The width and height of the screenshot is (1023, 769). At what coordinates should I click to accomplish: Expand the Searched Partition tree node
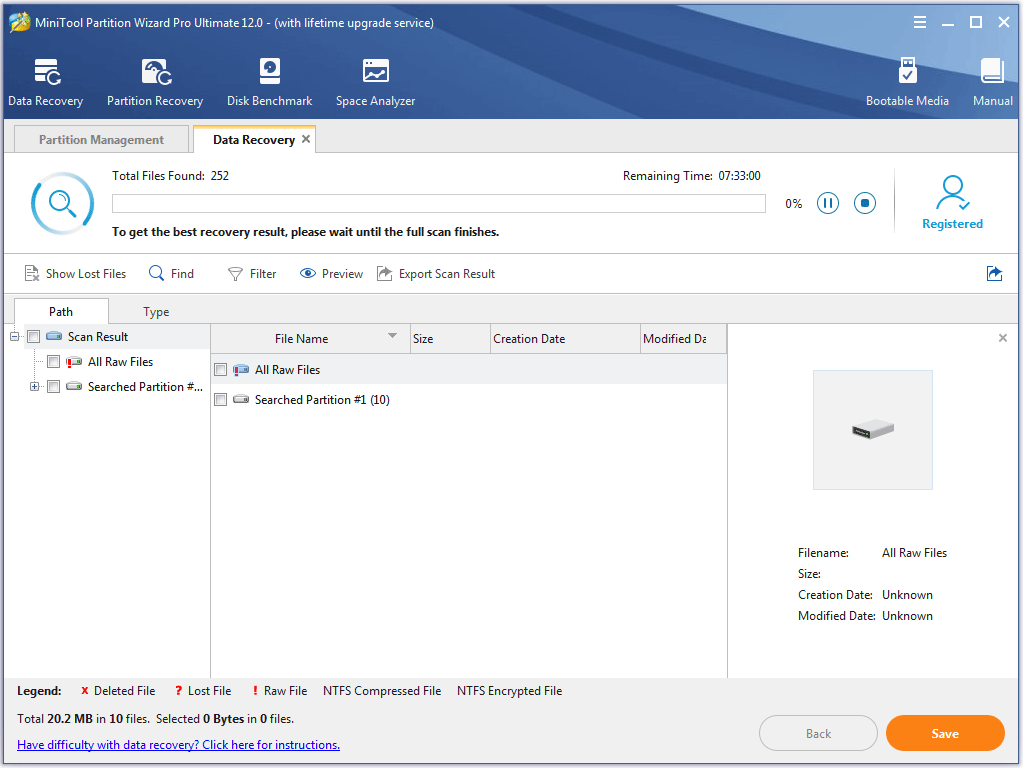[x=33, y=386]
